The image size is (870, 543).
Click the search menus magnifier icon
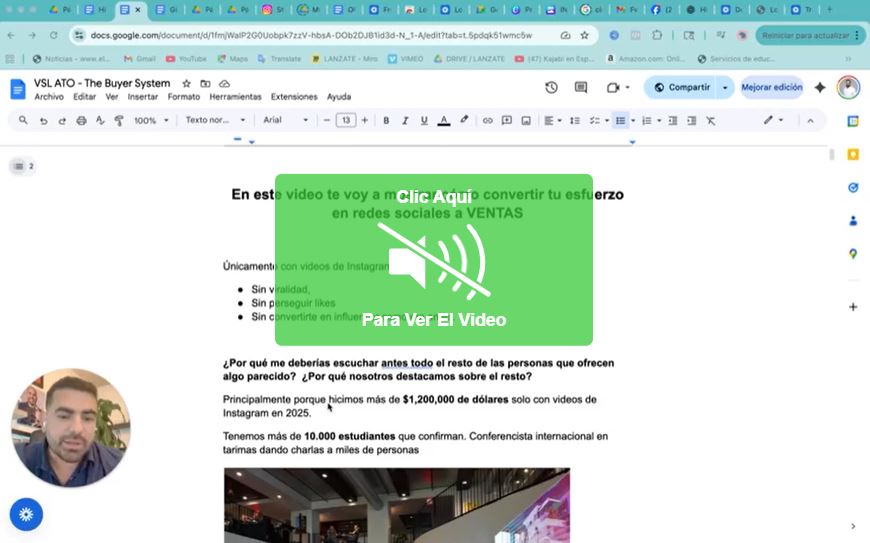tap(23, 120)
